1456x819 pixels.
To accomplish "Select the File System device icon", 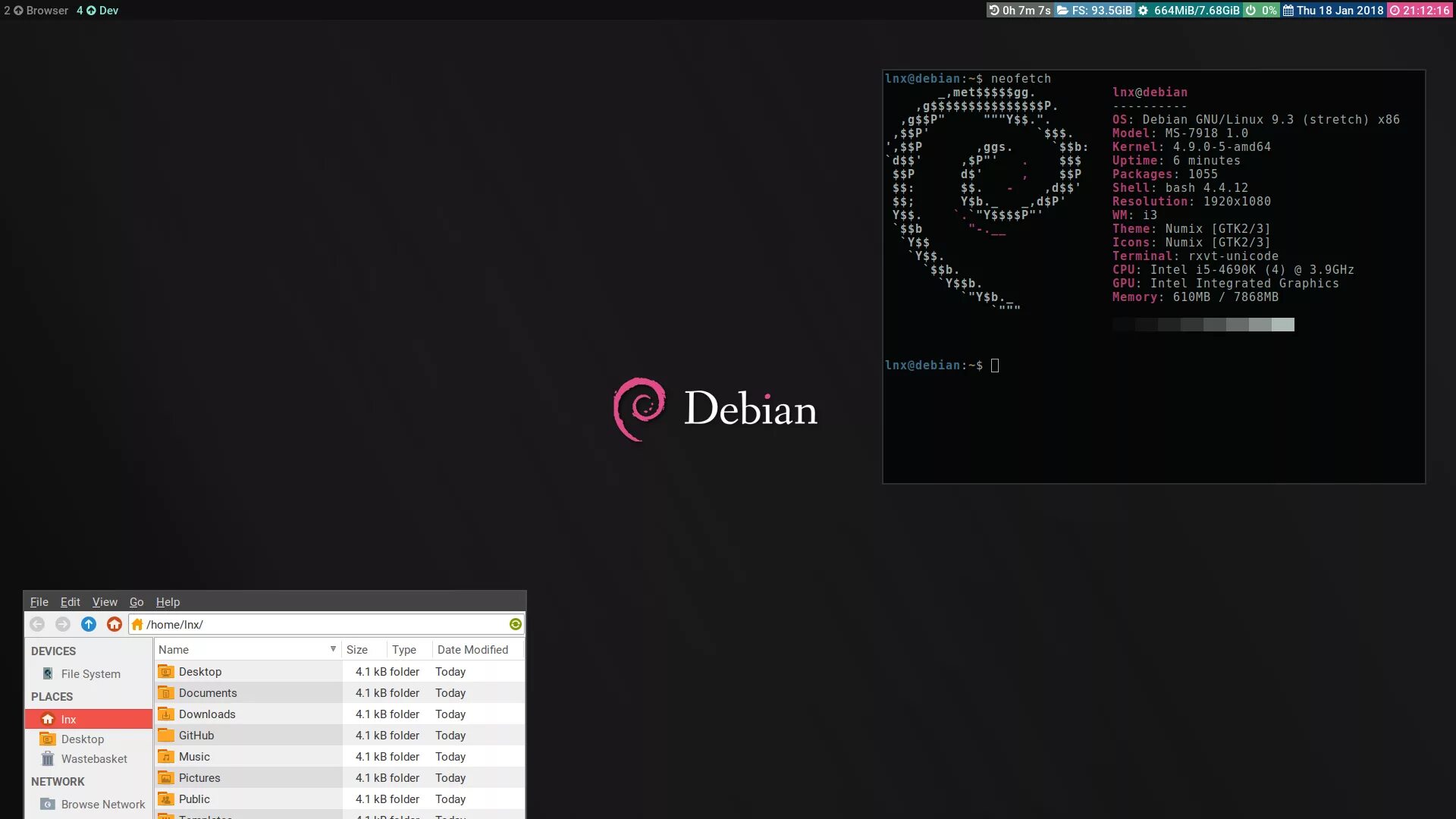I will (47, 674).
